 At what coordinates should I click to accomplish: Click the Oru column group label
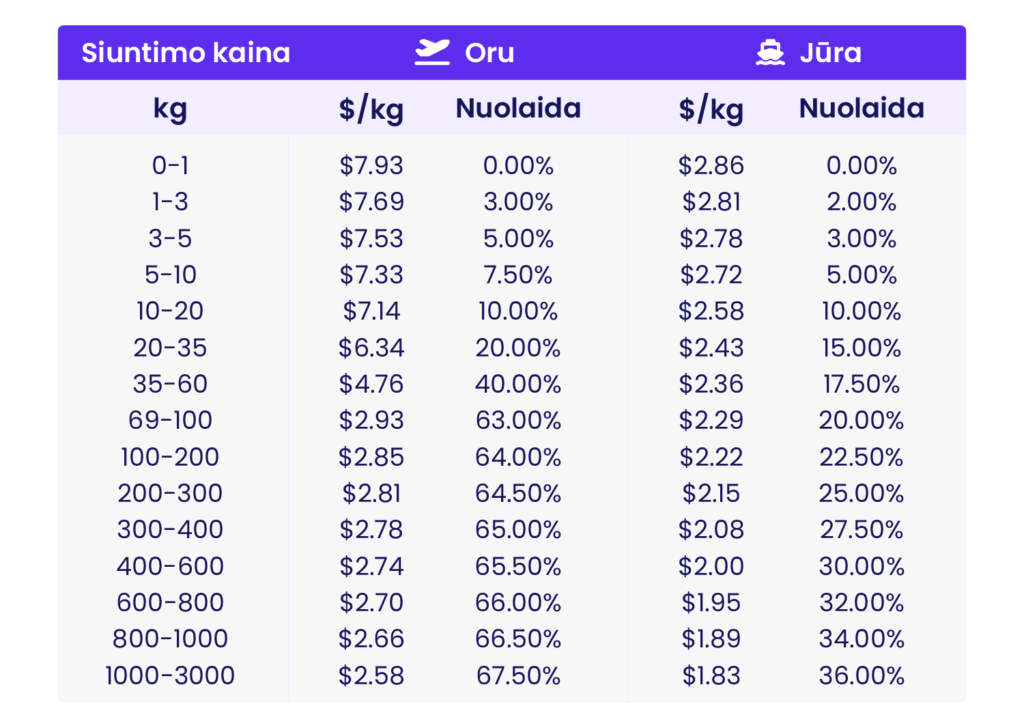[489, 53]
